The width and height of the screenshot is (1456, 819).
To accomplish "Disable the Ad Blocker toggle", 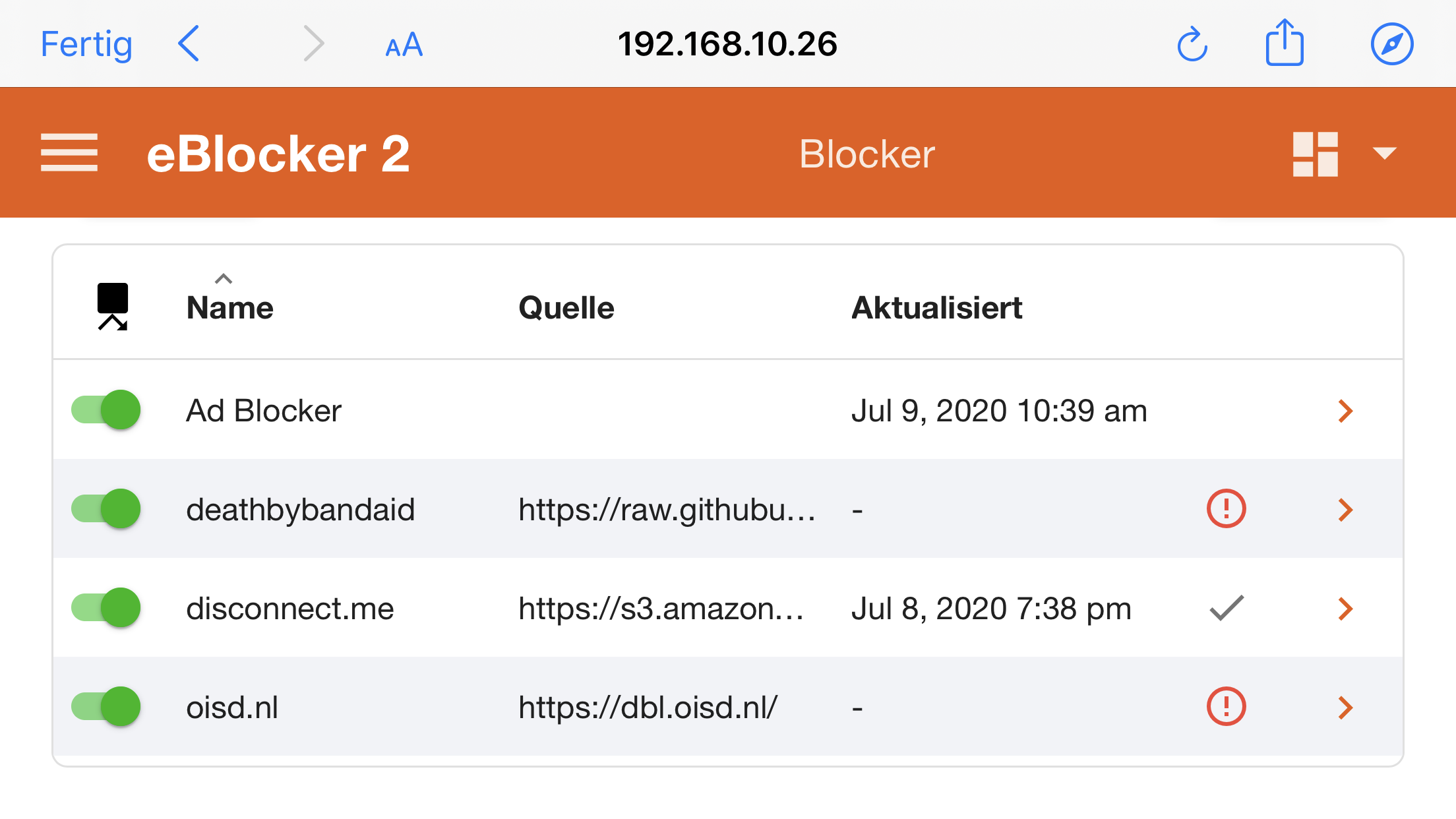I will pyautogui.click(x=106, y=409).
